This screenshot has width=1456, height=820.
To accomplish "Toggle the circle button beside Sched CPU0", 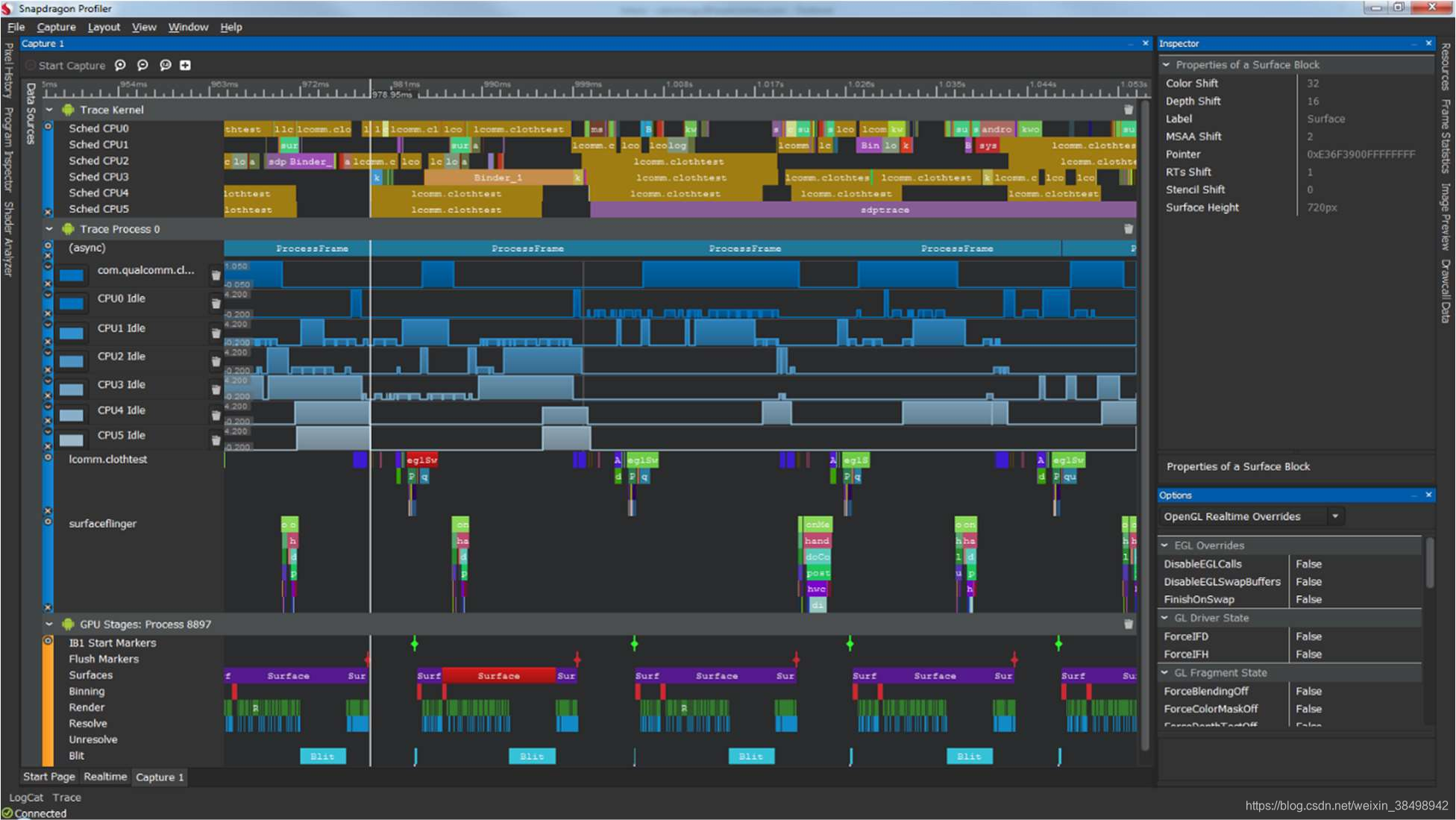I will click(x=48, y=127).
